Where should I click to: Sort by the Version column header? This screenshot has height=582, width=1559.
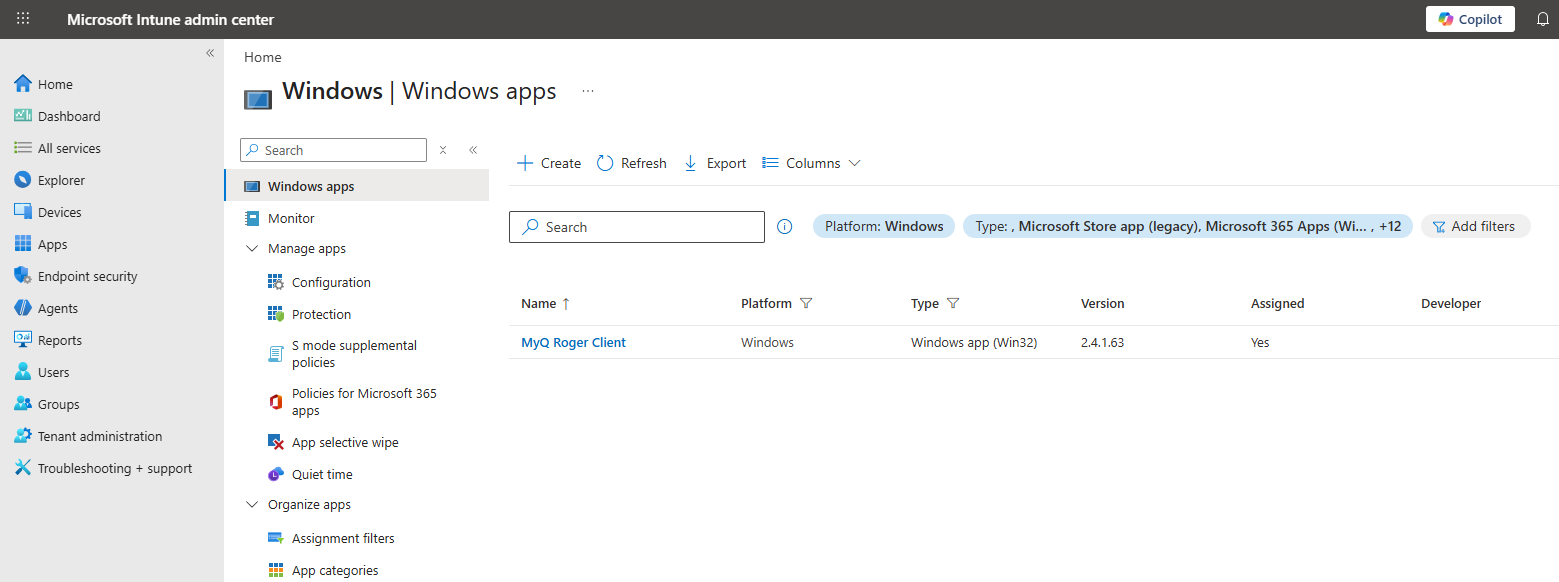pos(1103,303)
